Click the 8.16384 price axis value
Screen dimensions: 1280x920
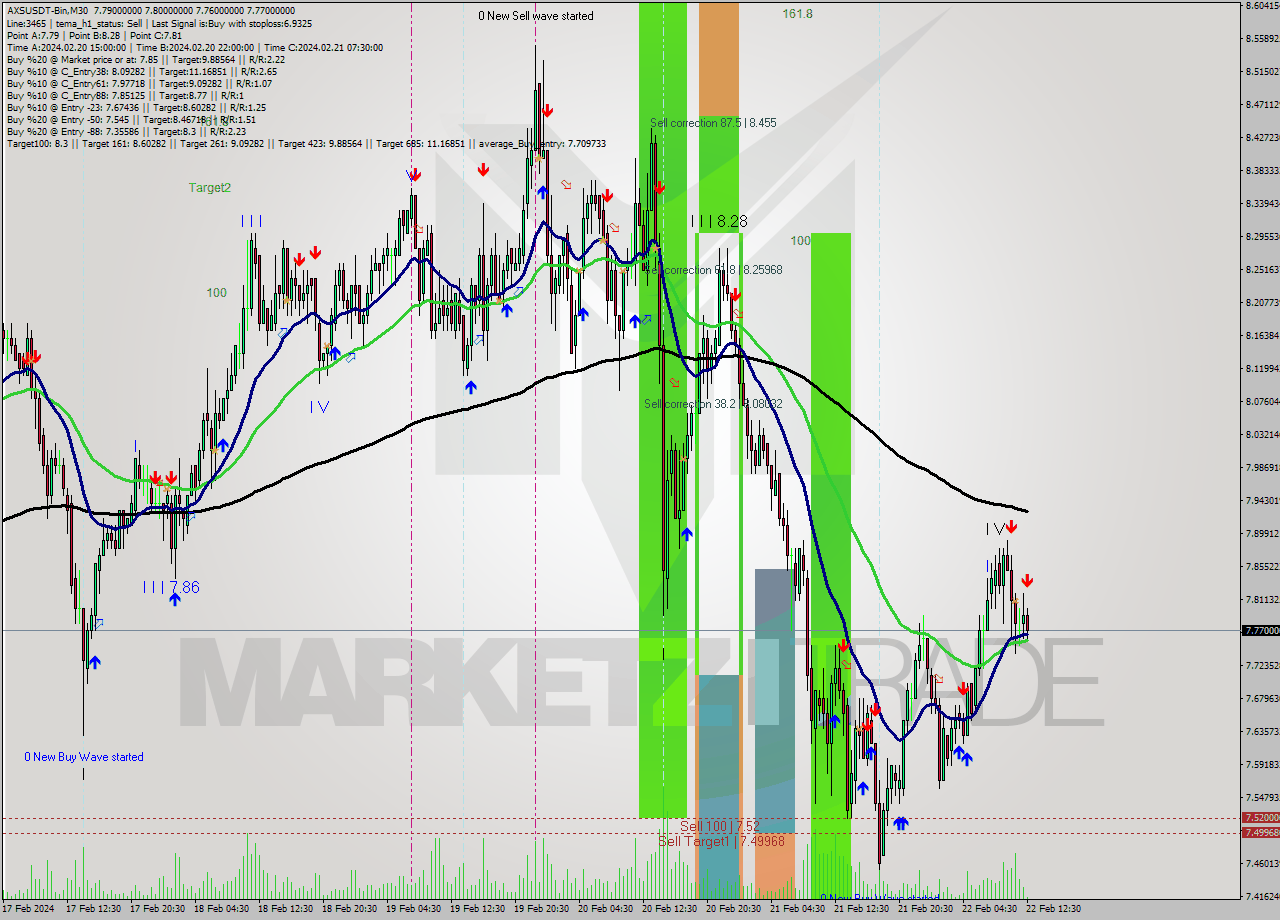coord(1262,335)
